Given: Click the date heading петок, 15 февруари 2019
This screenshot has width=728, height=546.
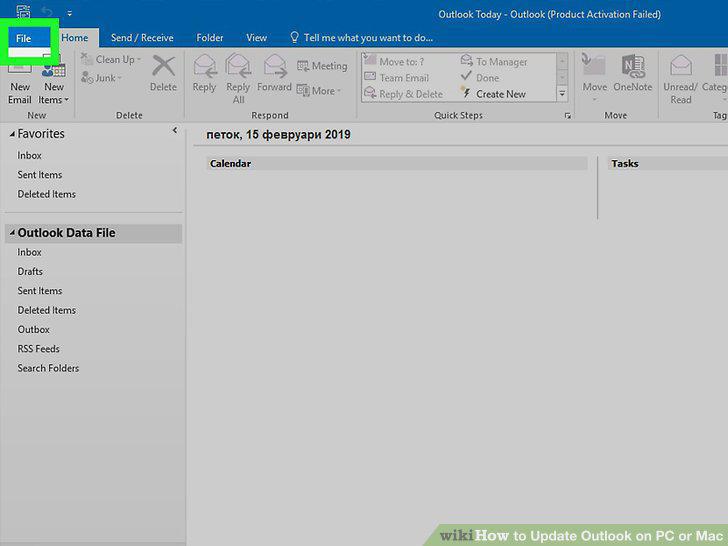Looking at the screenshot, I should point(278,135).
